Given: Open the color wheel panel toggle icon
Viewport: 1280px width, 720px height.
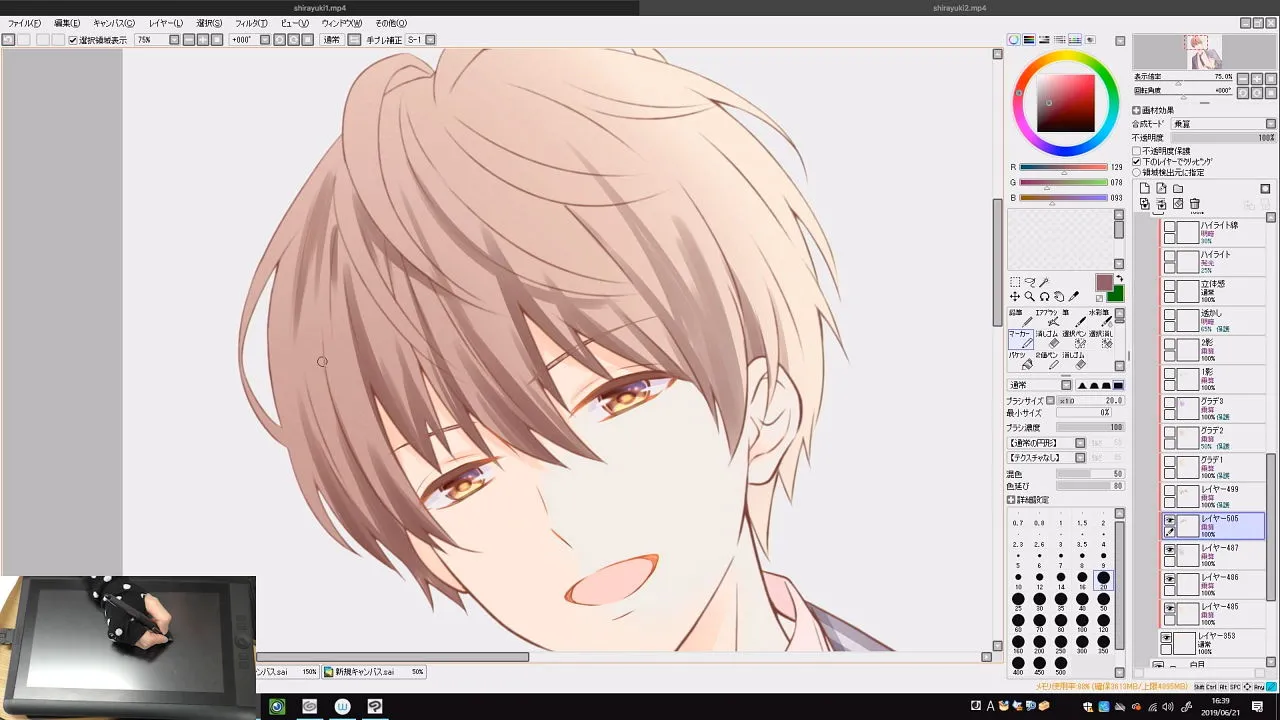Looking at the screenshot, I should (1013, 40).
